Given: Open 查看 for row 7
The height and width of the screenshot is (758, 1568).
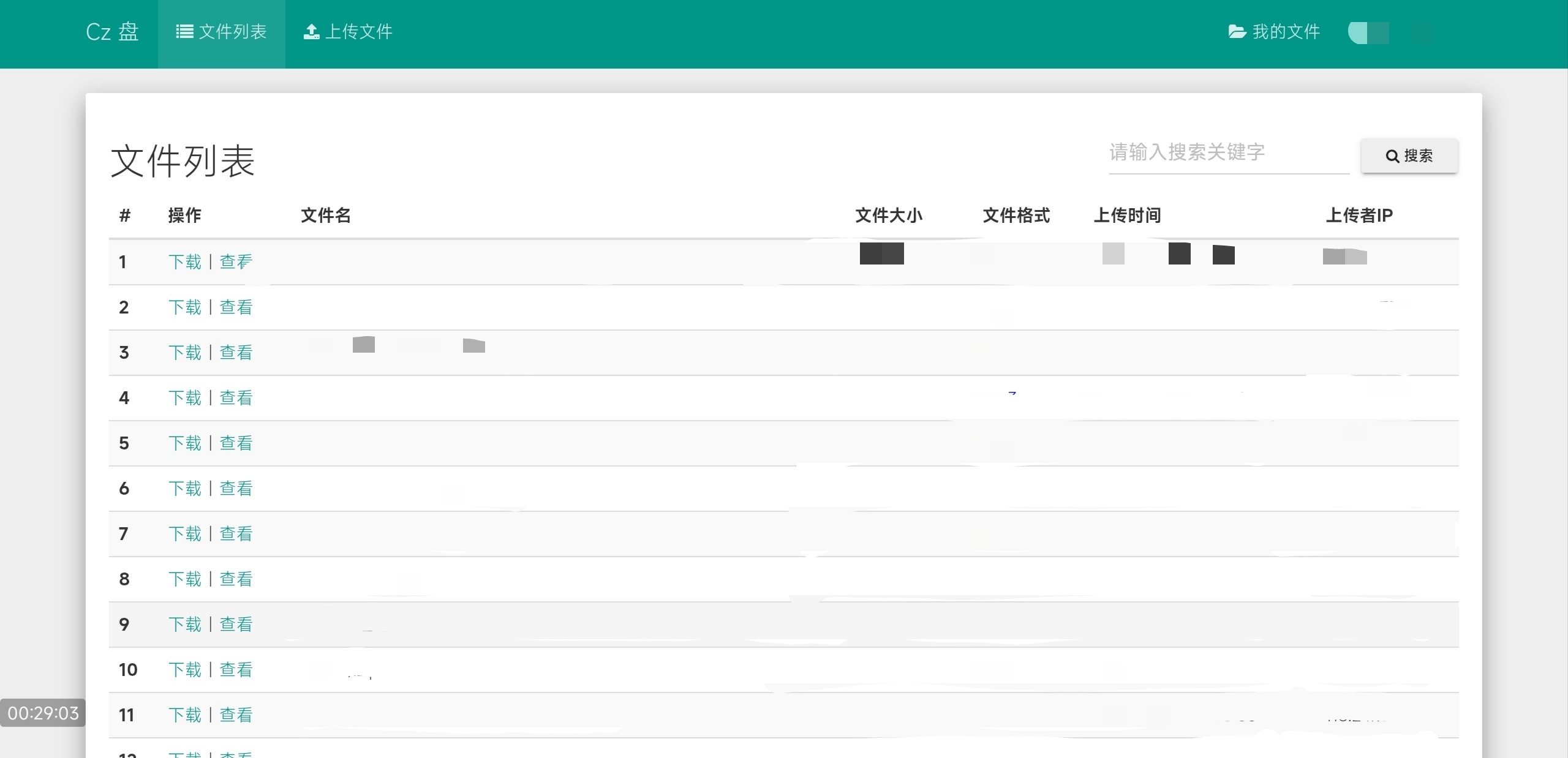Looking at the screenshot, I should click(x=236, y=534).
